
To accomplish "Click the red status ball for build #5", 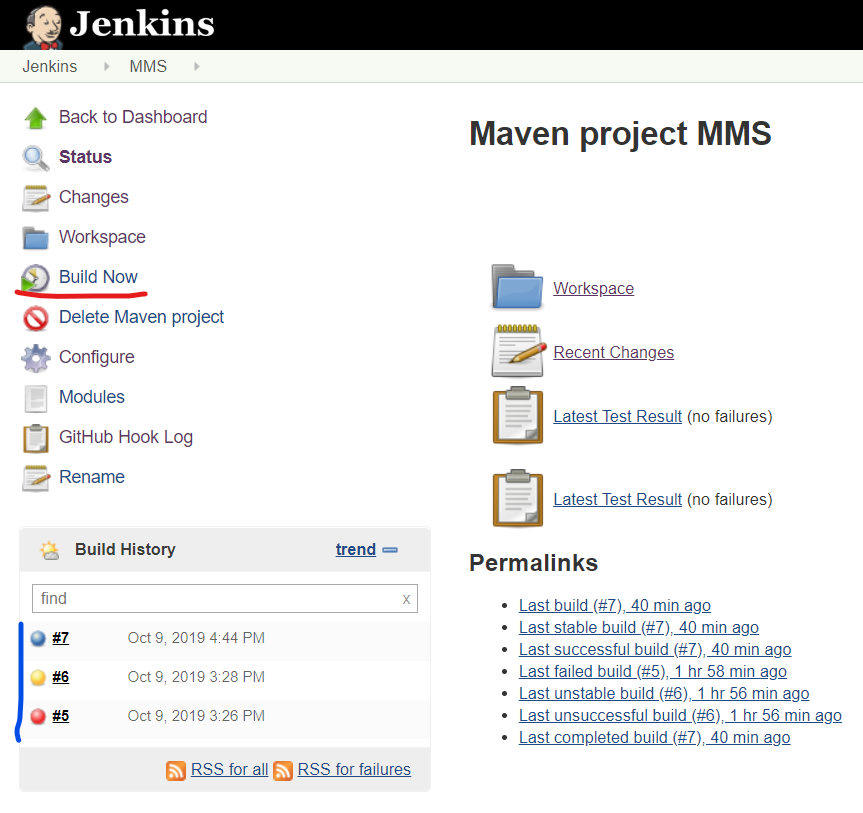I will tap(38, 716).
